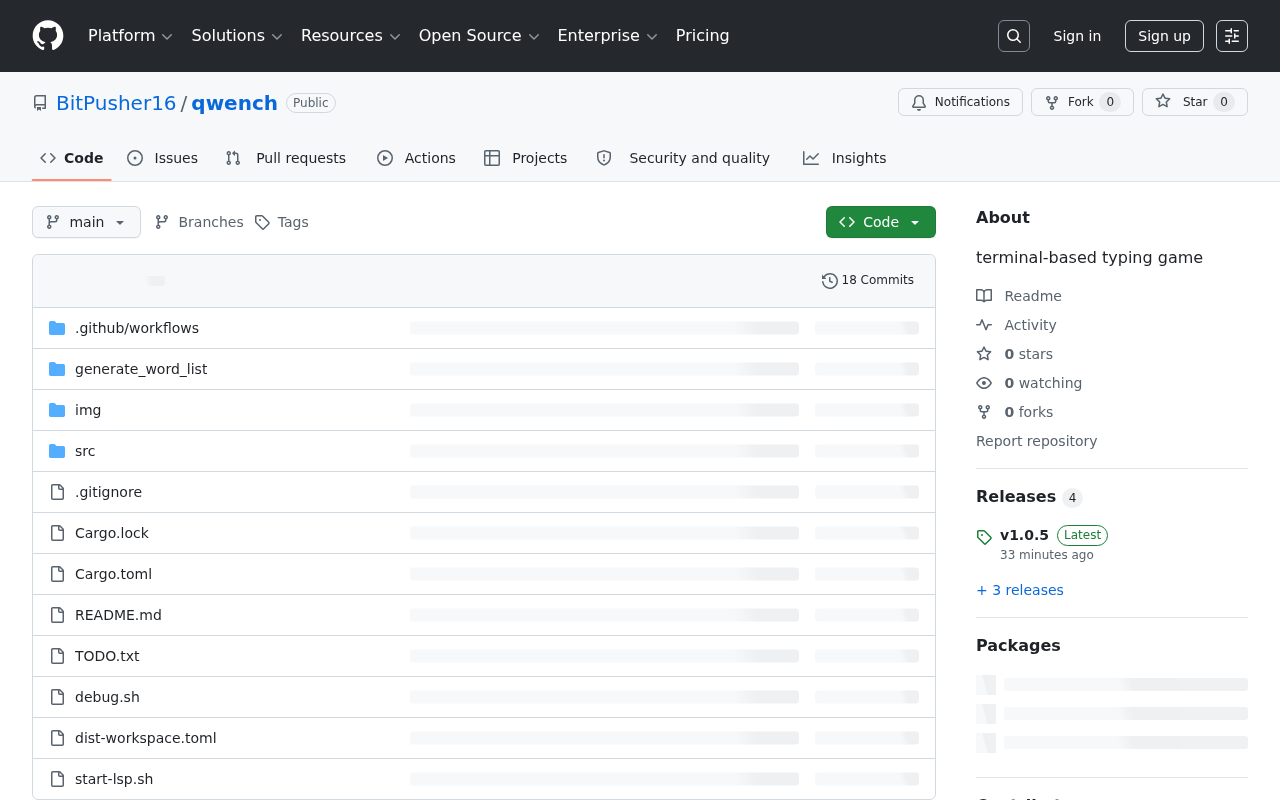
Task: Switch to the Actions tab
Action: pyautogui.click(x=416, y=158)
